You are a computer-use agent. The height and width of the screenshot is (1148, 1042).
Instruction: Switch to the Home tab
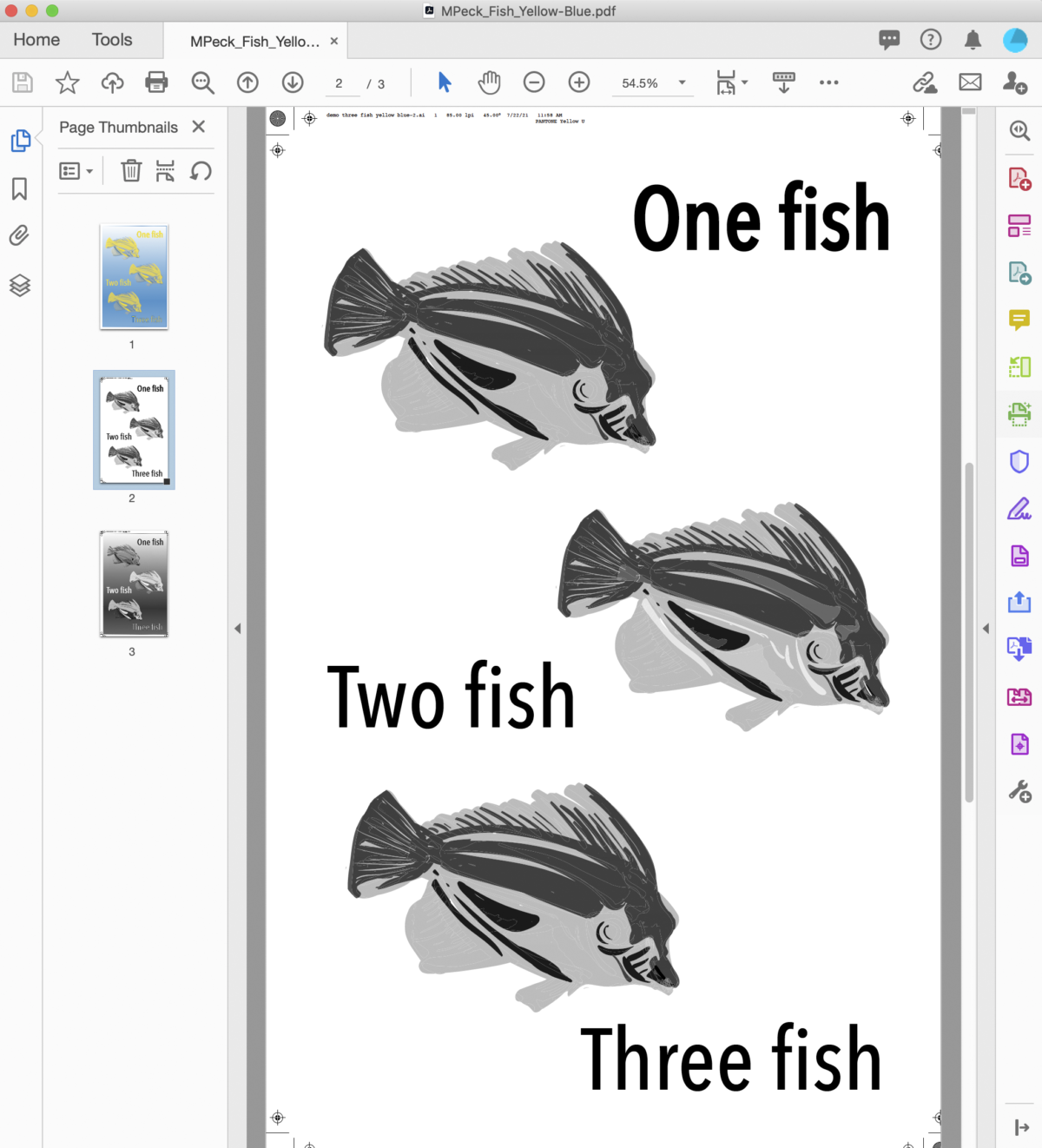click(x=36, y=40)
